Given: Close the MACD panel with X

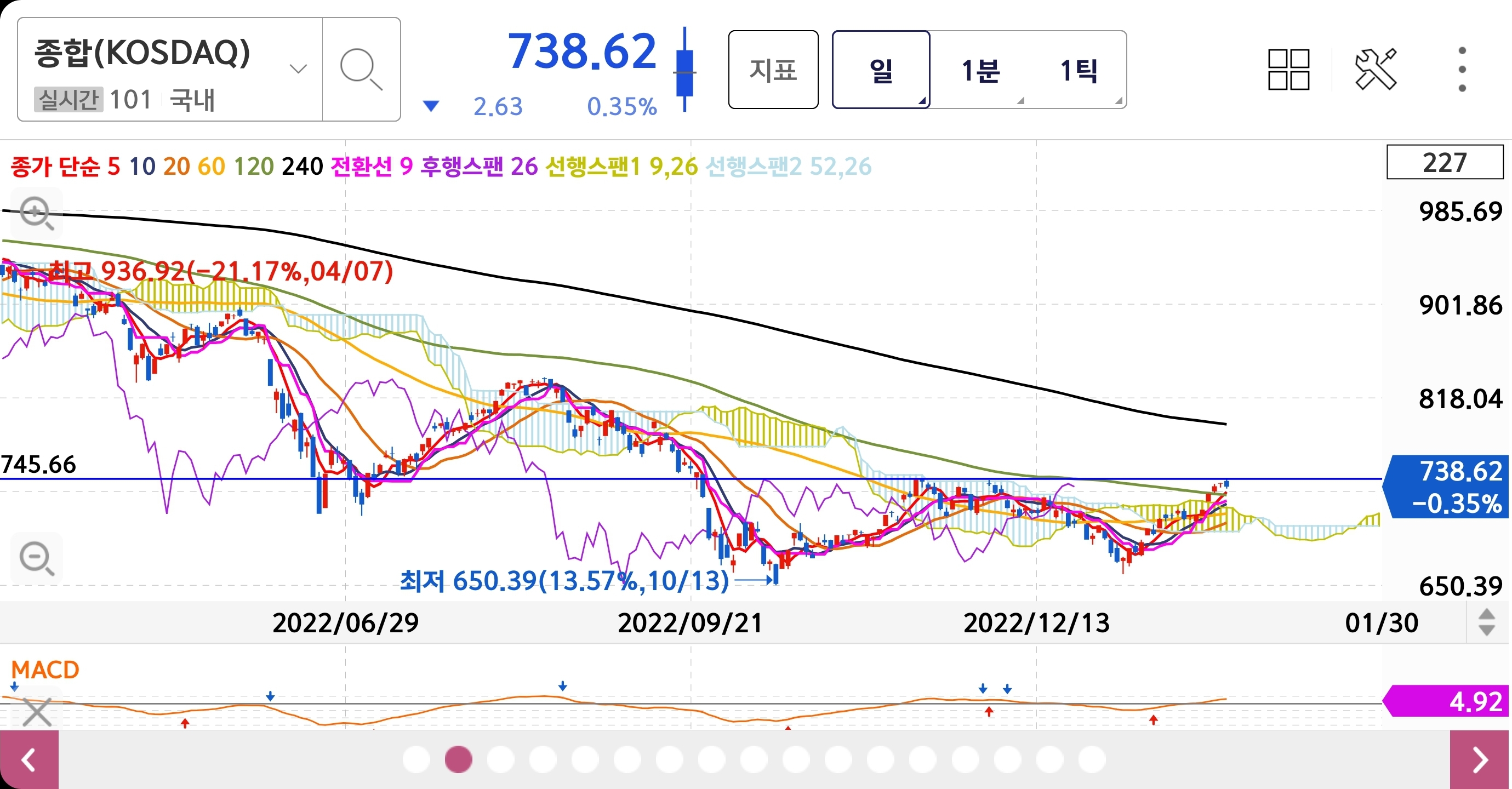Looking at the screenshot, I should [37, 712].
